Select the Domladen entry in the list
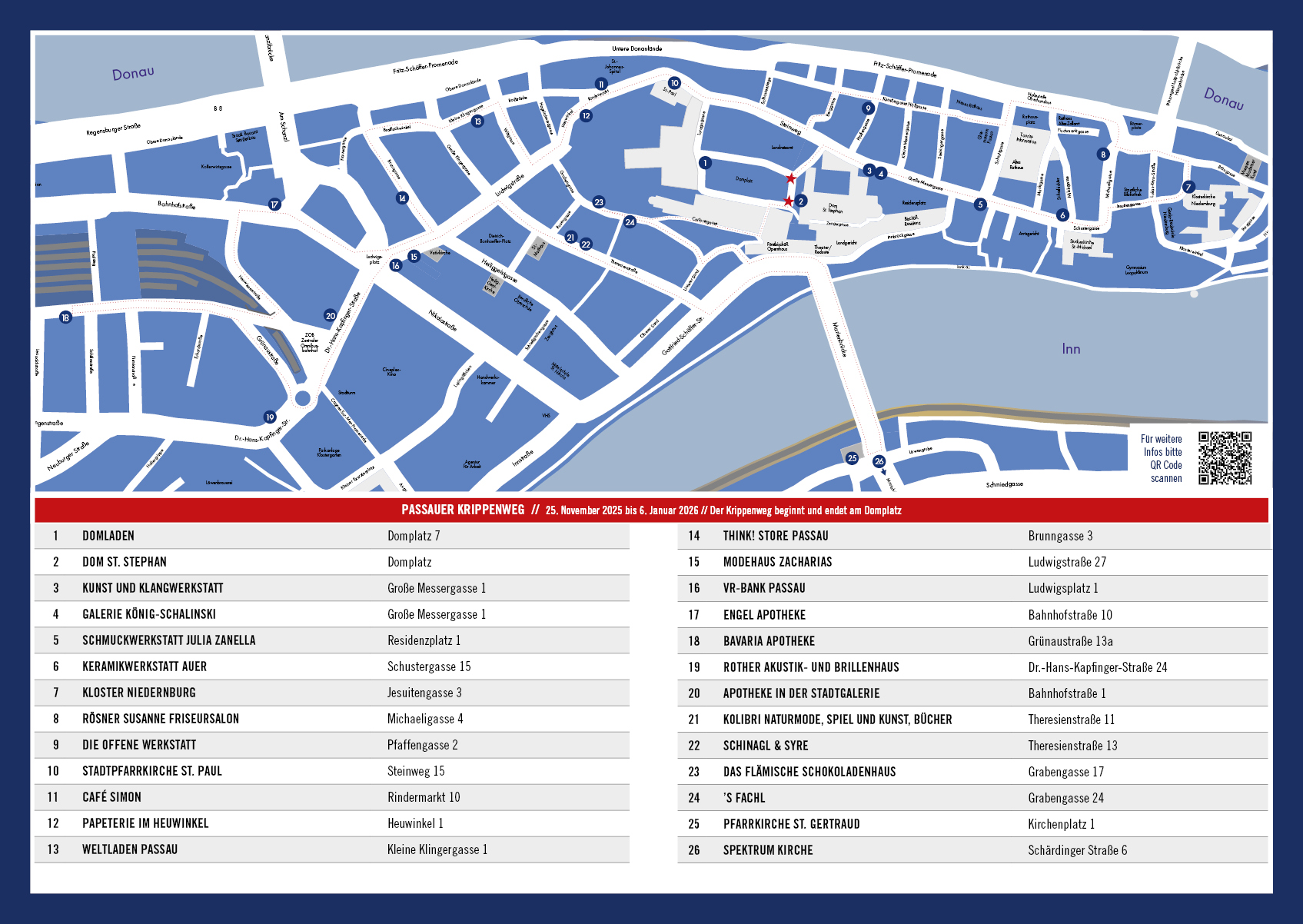Screen dimensions: 1303x924 pos(108,536)
